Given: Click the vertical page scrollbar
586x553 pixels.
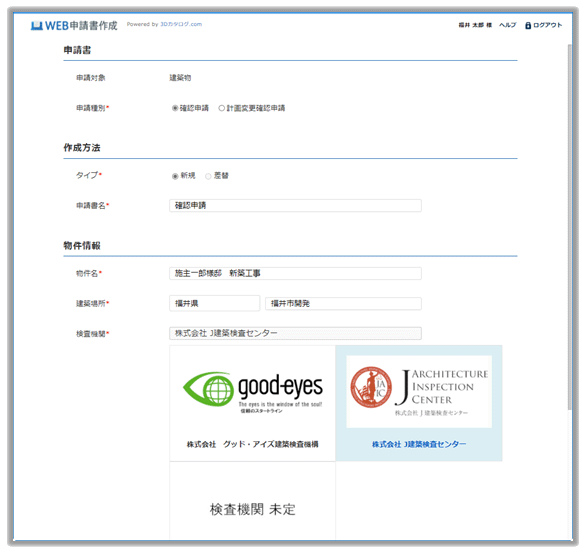Looking at the screenshot, I should pos(569,227).
